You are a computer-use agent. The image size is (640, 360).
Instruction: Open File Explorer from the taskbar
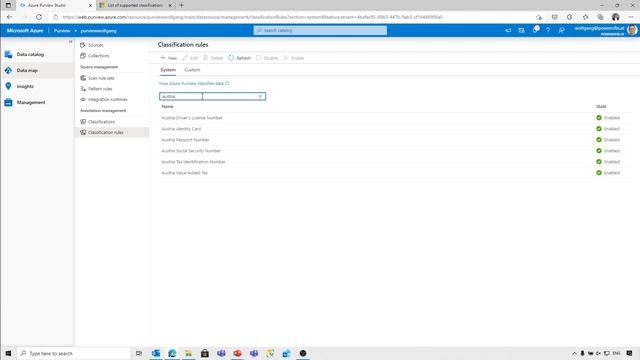pos(189,353)
